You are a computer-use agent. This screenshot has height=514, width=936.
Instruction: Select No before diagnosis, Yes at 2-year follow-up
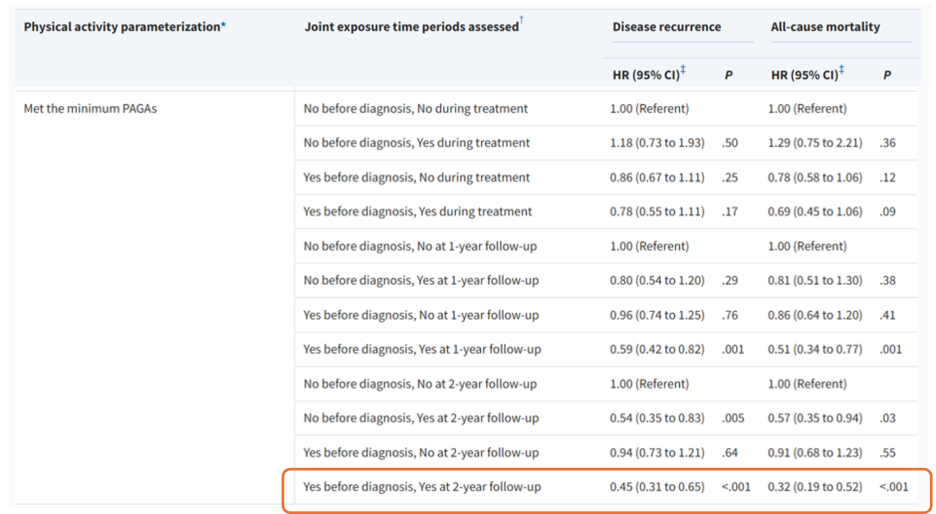tap(421, 418)
